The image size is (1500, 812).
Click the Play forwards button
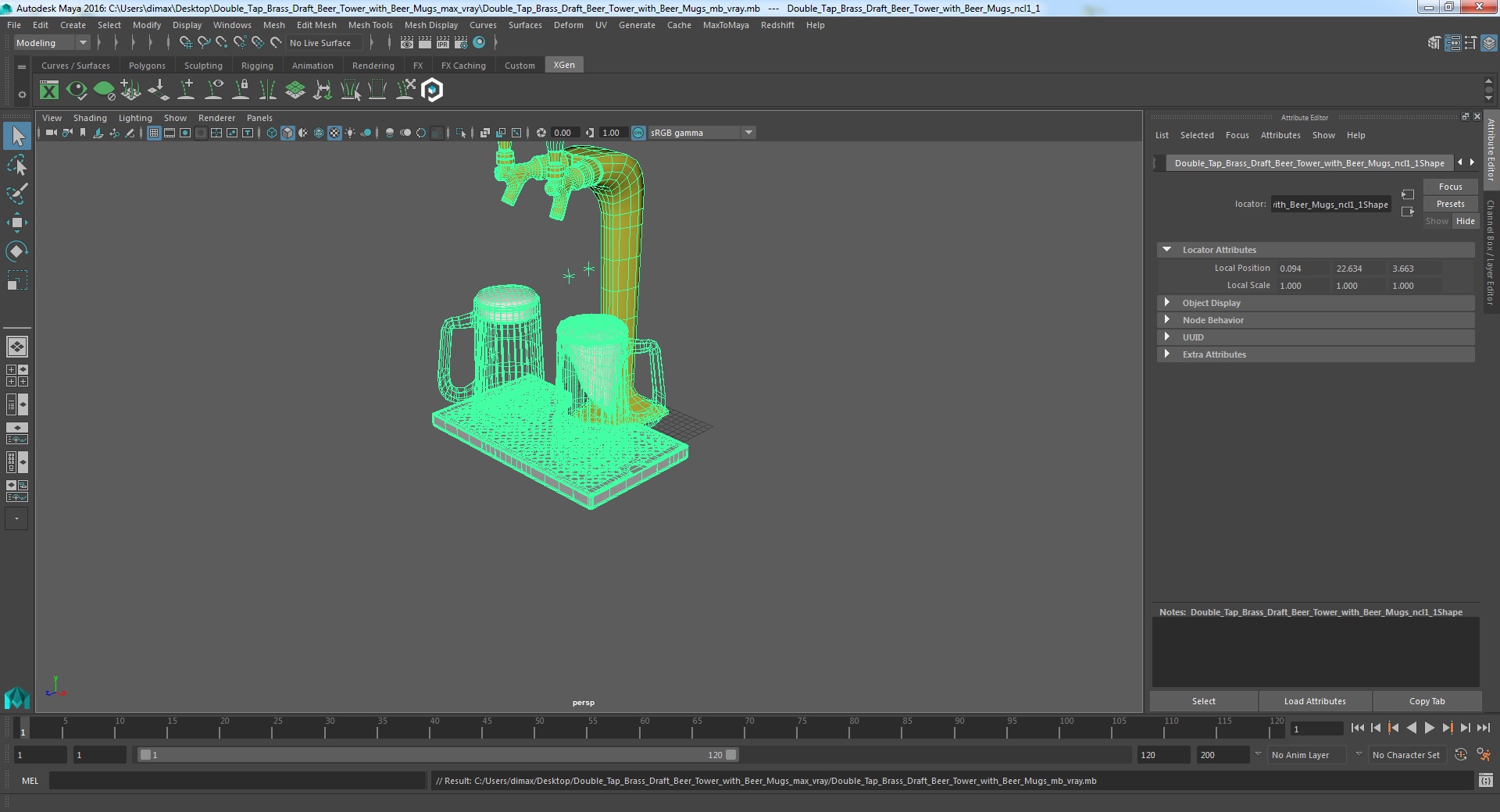click(1429, 728)
